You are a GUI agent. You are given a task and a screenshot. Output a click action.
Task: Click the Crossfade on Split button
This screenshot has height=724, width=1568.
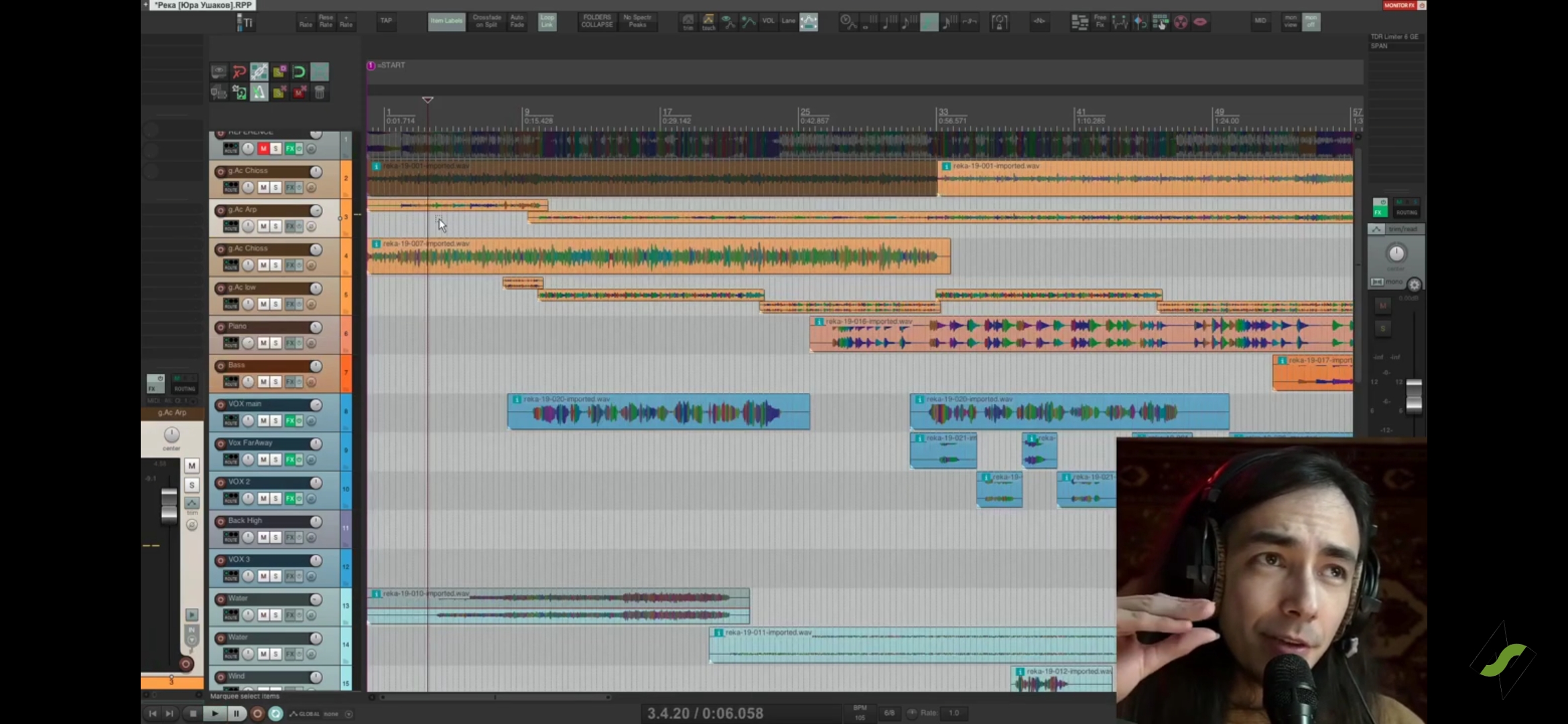(486, 21)
